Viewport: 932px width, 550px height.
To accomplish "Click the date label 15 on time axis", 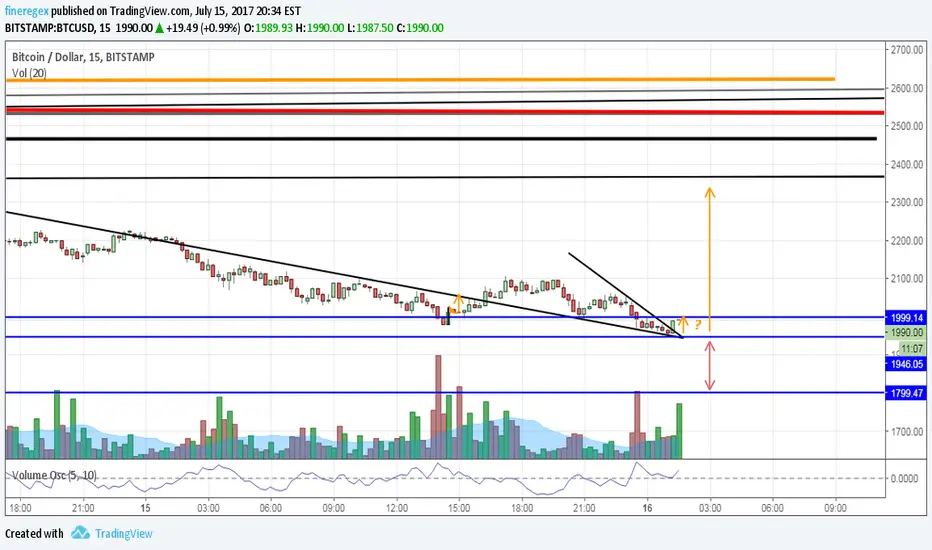I will click(146, 508).
